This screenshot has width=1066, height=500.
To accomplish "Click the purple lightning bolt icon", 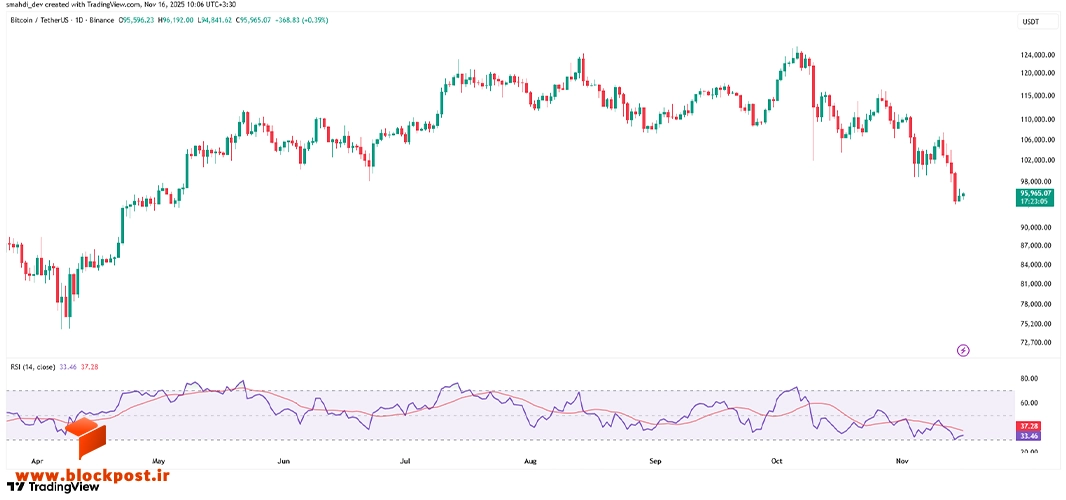I will point(963,350).
